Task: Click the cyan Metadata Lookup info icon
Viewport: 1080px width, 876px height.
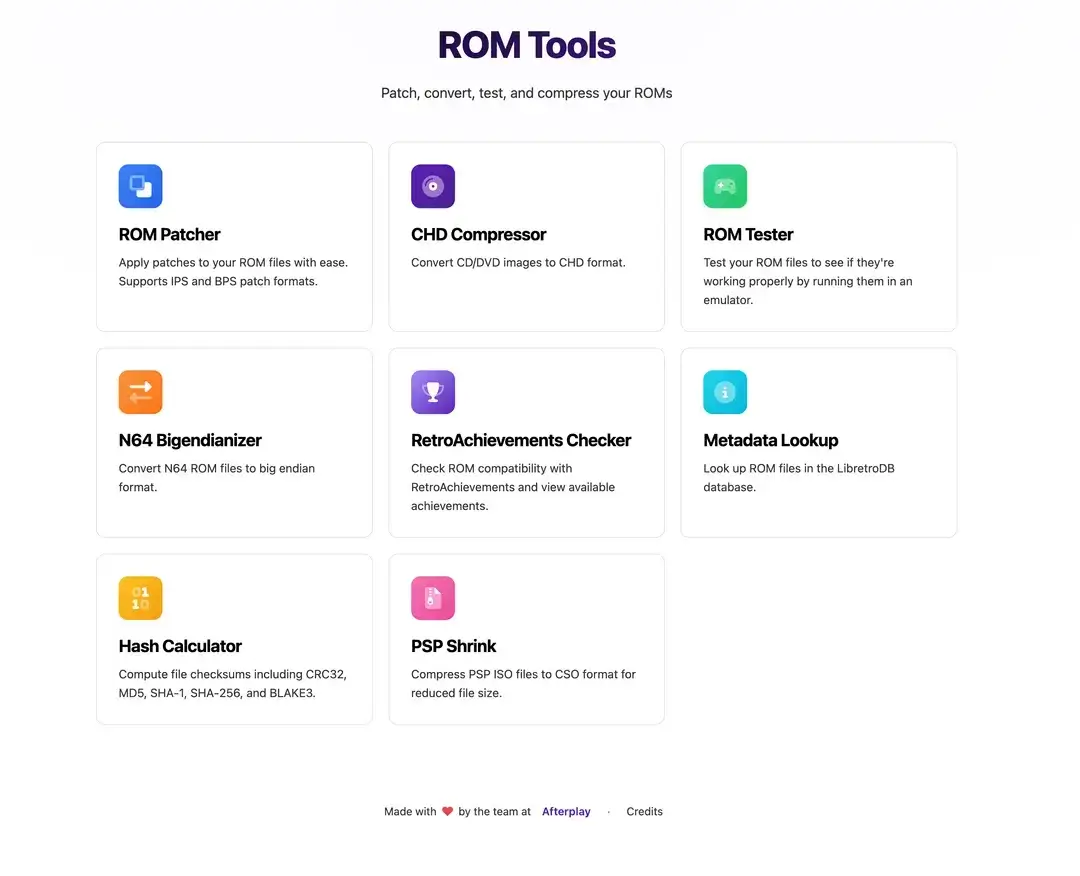Action: (724, 392)
